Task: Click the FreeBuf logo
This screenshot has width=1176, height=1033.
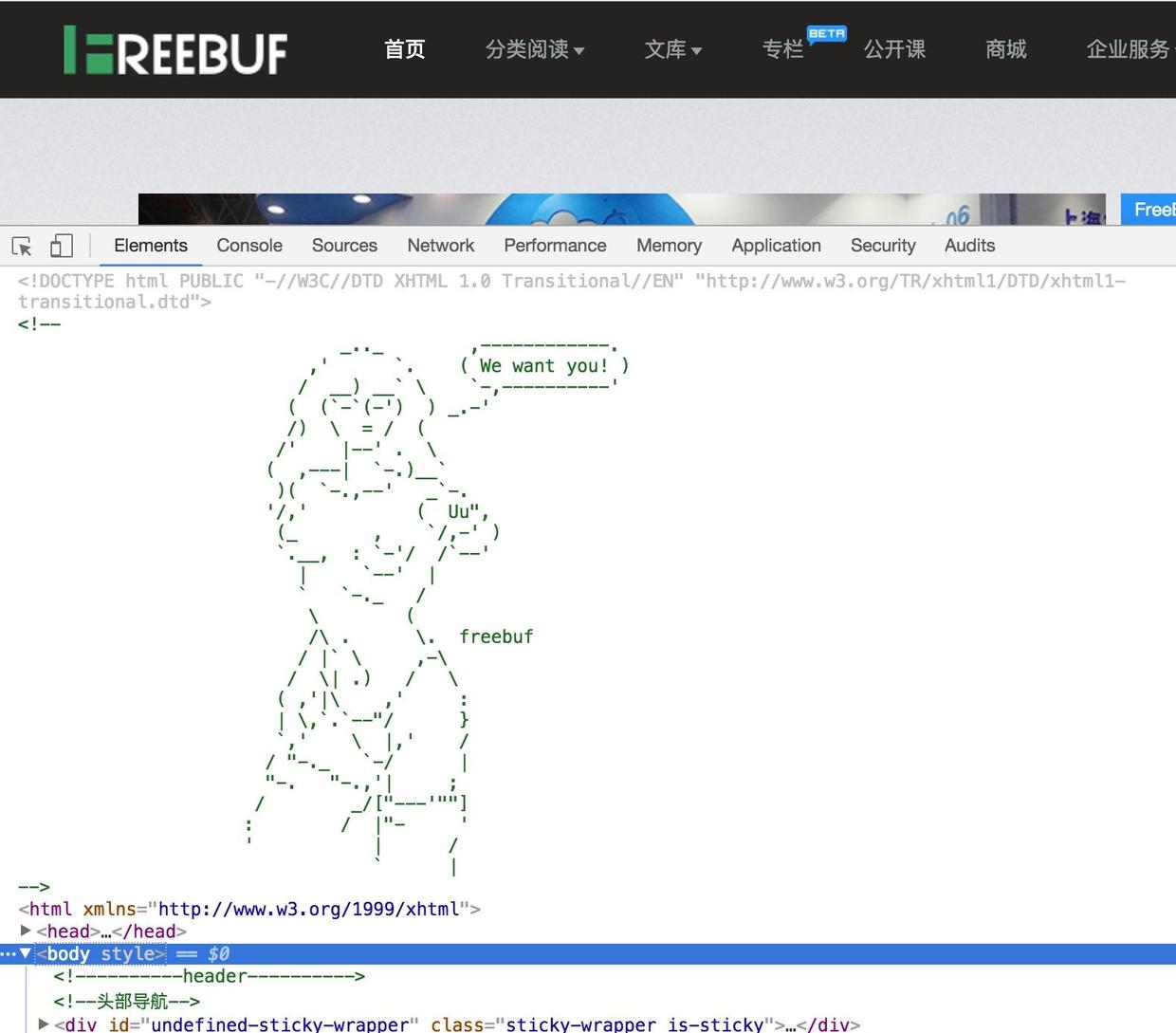Action: pyautogui.click(x=175, y=50)
